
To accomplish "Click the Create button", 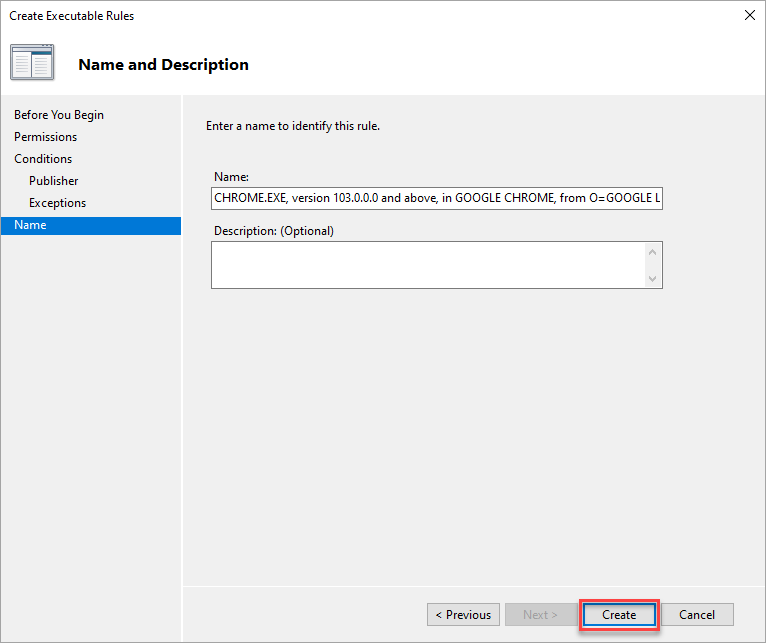I will pyautogui.click(x=619, y=614).
